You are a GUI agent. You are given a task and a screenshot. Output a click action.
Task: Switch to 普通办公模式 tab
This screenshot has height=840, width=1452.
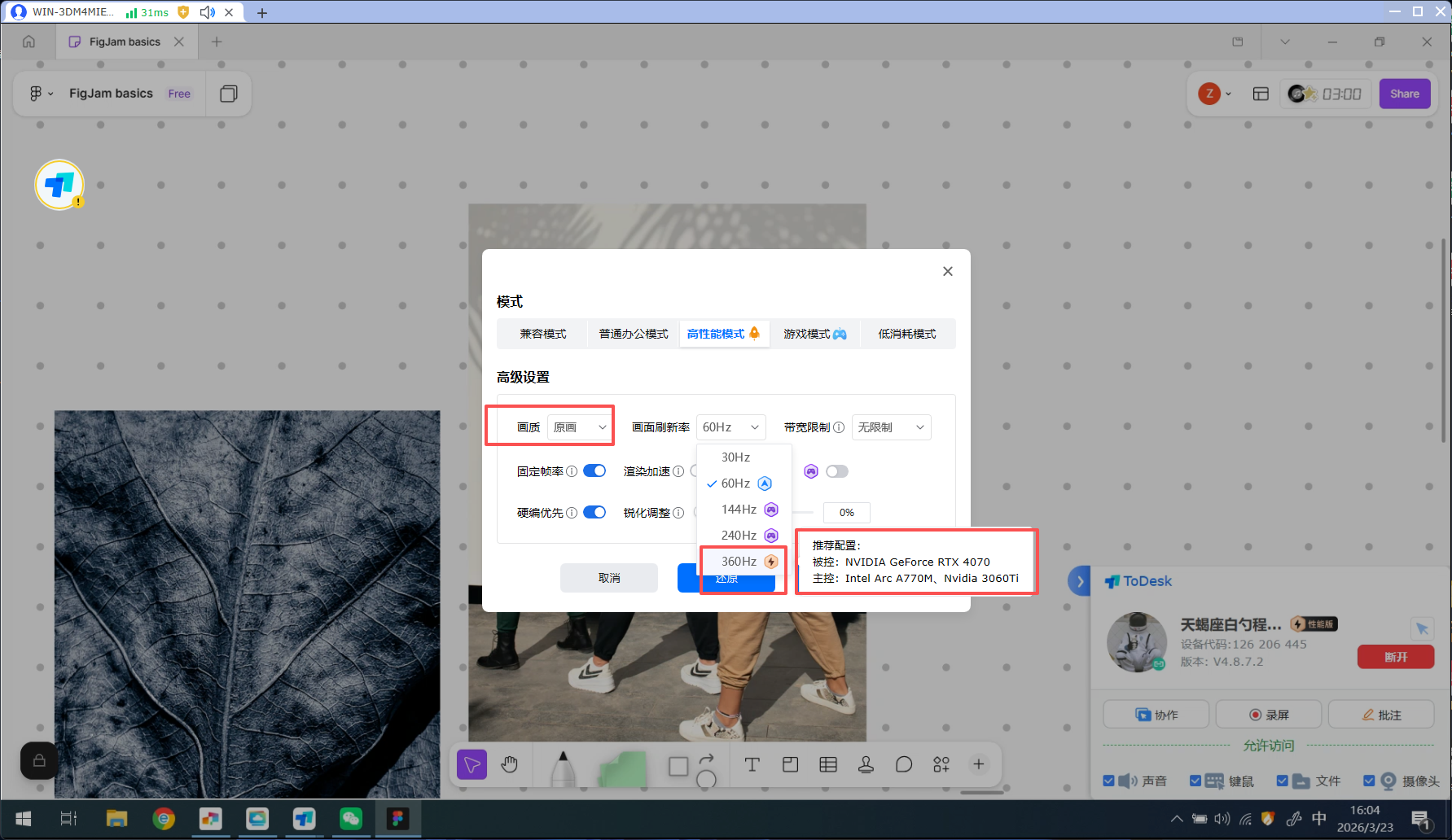point(634,334)
